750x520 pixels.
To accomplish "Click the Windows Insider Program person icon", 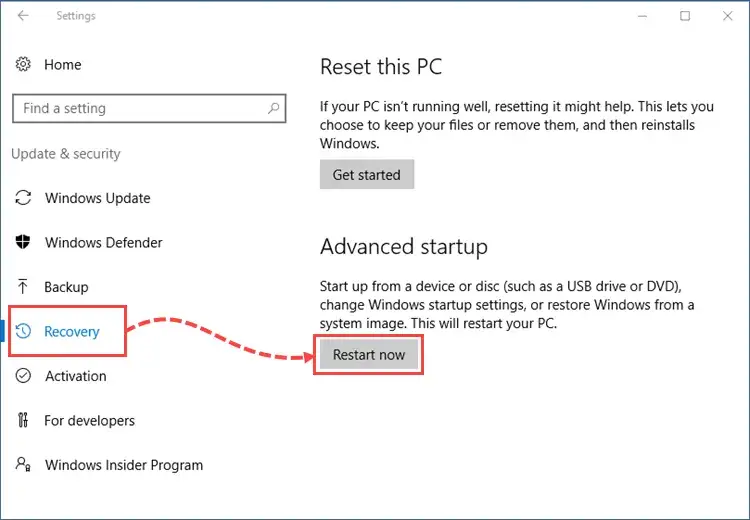I will click(x=23, y=465).
